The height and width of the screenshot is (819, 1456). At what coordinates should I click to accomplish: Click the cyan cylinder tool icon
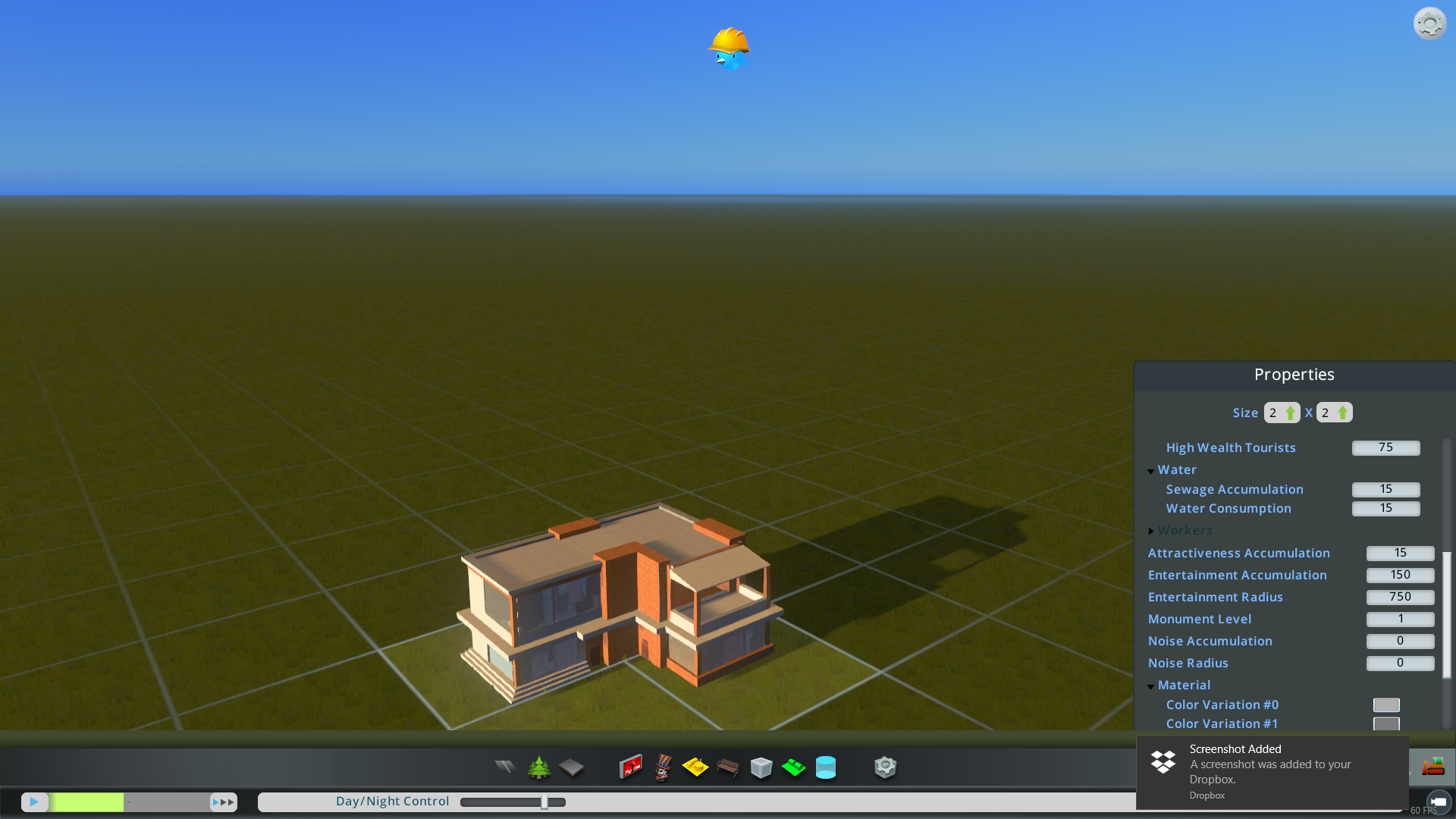point(826,767)
